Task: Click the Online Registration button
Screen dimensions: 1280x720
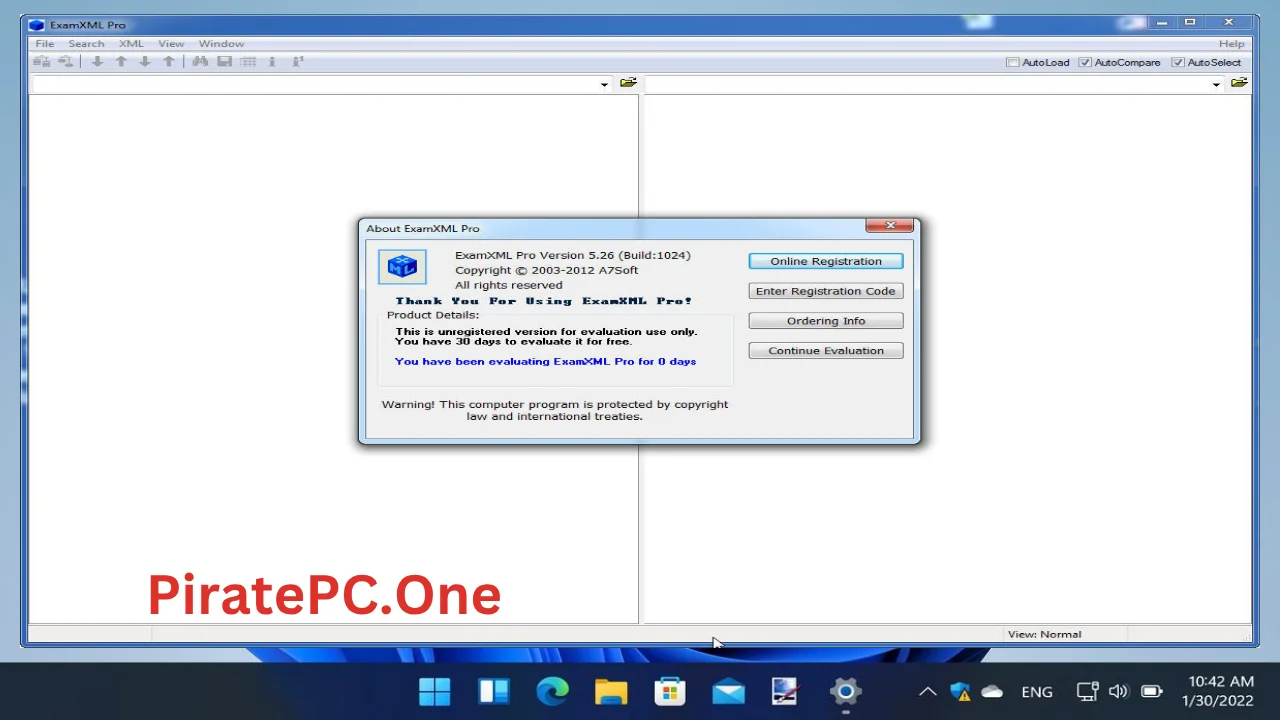Action: coord(826,261)
